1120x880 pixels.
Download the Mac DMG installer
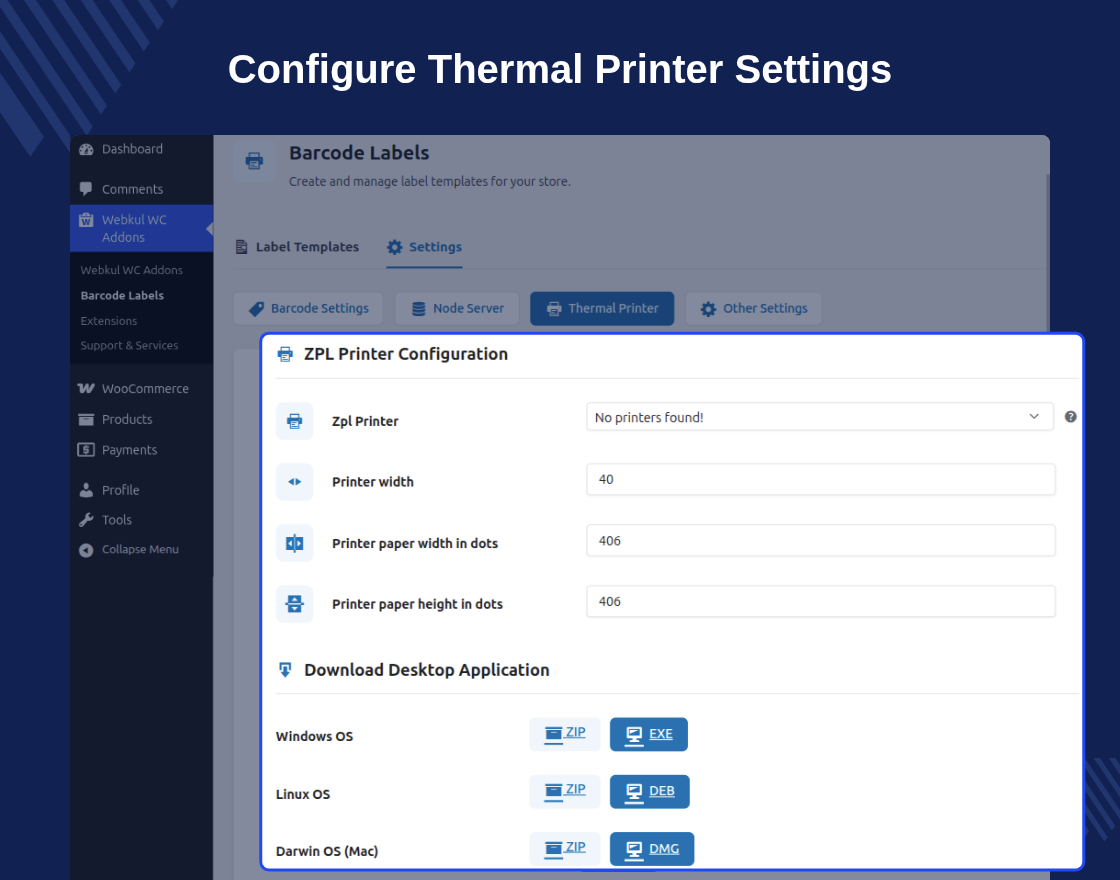coord(651,849)
